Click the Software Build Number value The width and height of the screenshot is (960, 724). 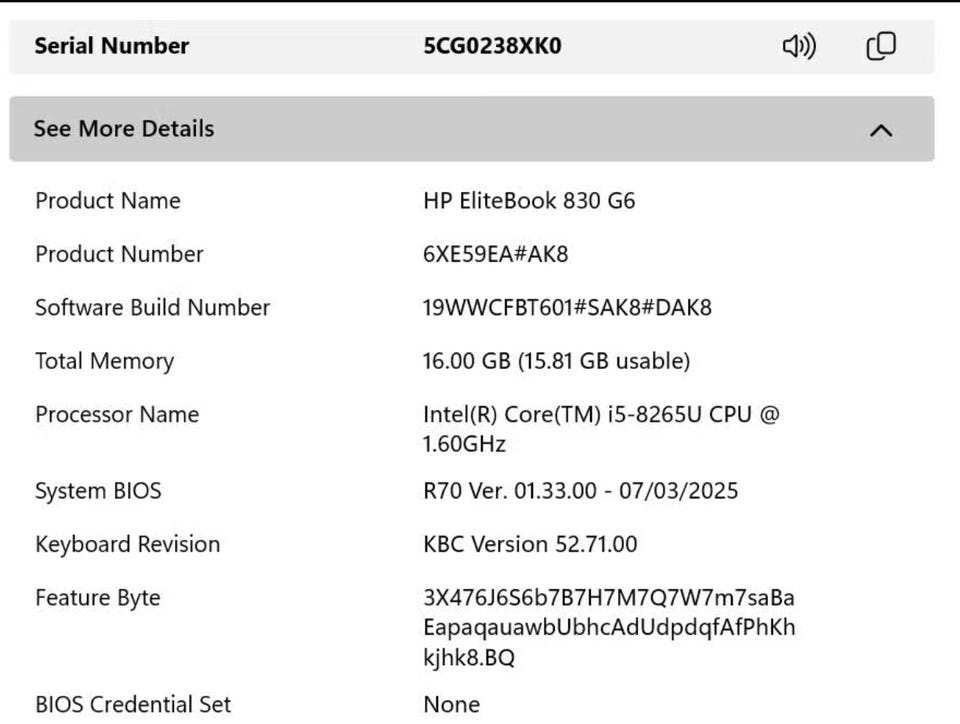[567, 307]
